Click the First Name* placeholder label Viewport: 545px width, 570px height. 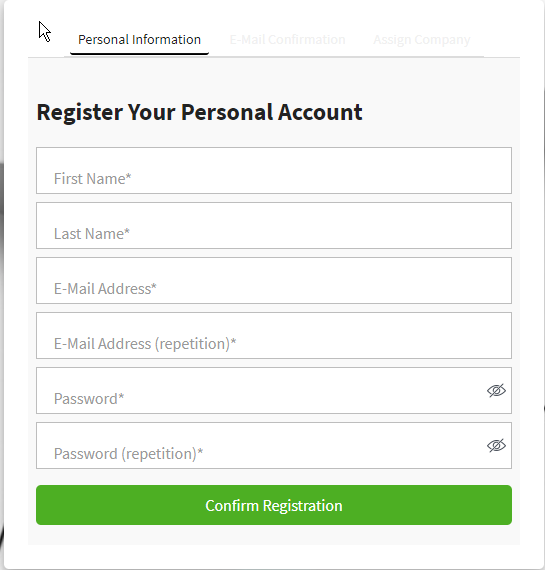[x=92, y=179]
